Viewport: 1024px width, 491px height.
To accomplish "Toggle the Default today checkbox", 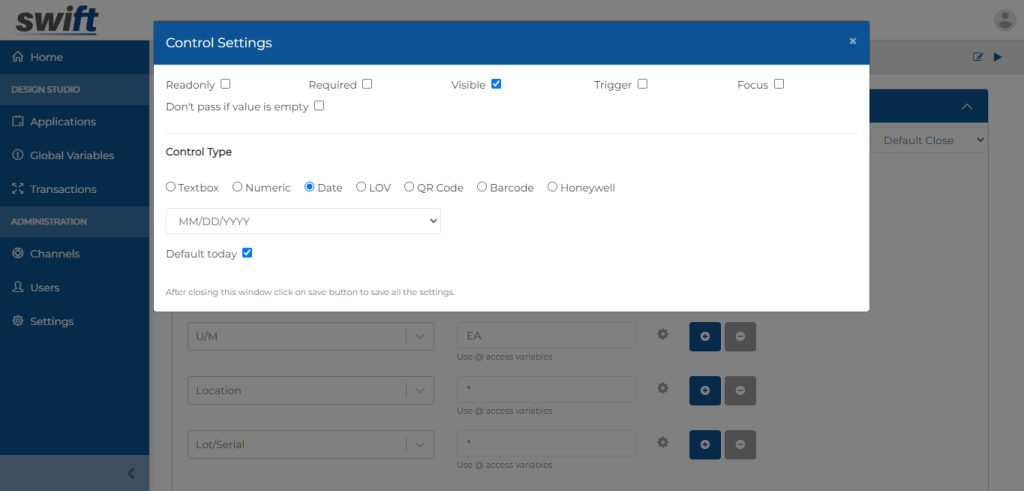I will 247,253.
